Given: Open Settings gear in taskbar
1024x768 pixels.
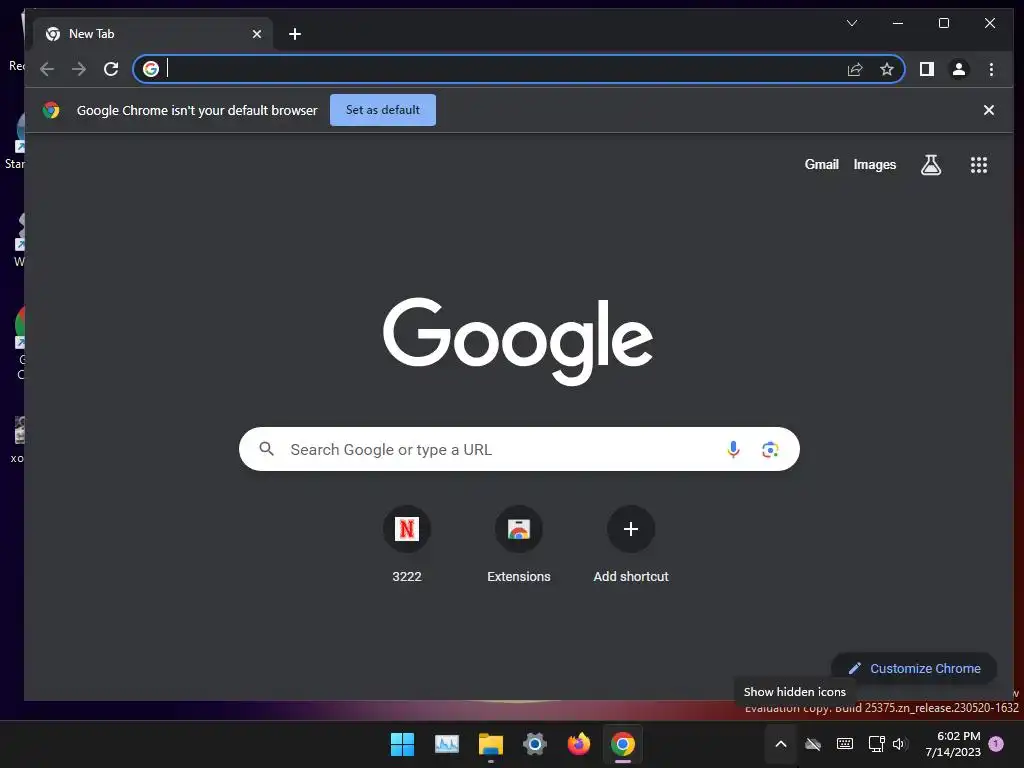Looking at the screenshot, I should point(534,744).
